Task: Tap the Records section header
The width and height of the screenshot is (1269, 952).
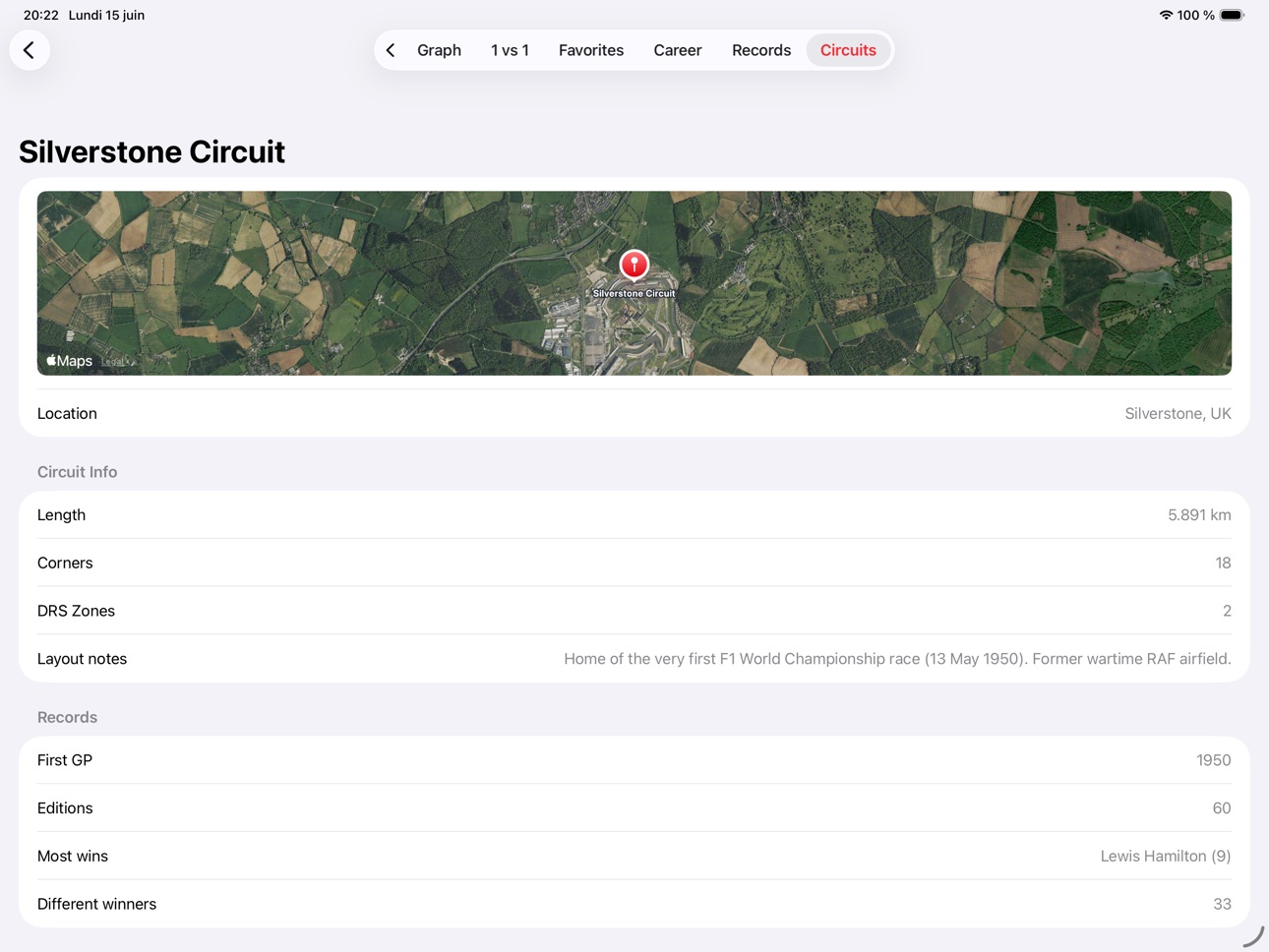Action: (67, 717)
